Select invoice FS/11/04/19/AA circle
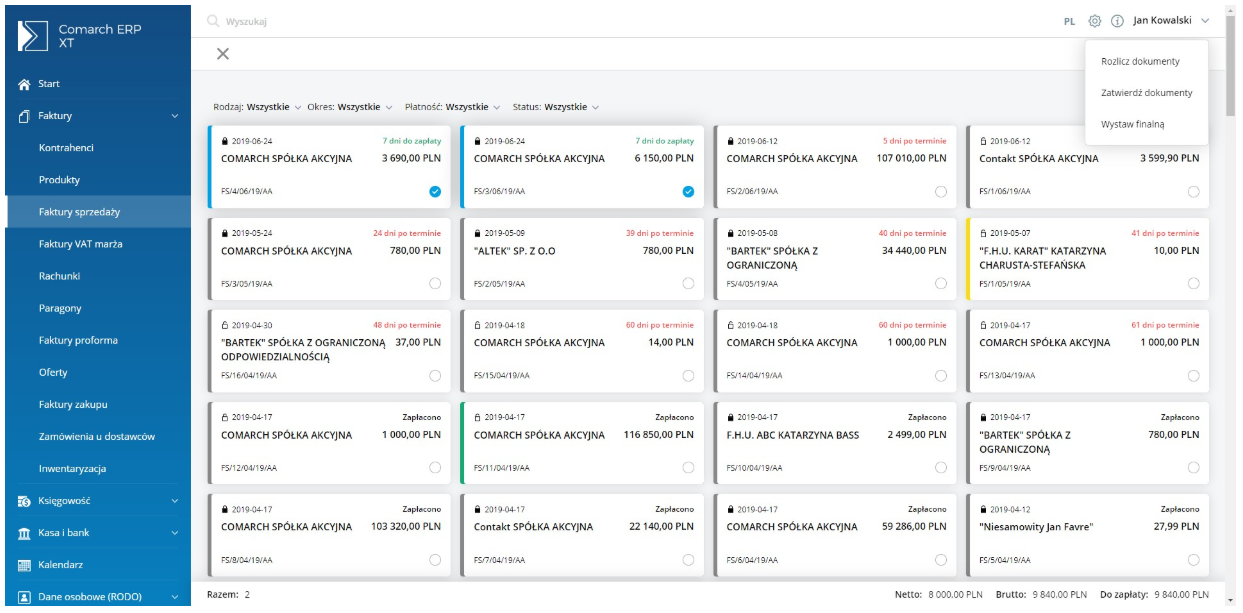1243x613 pixels. pyautogui.click(x=688, y=467)
